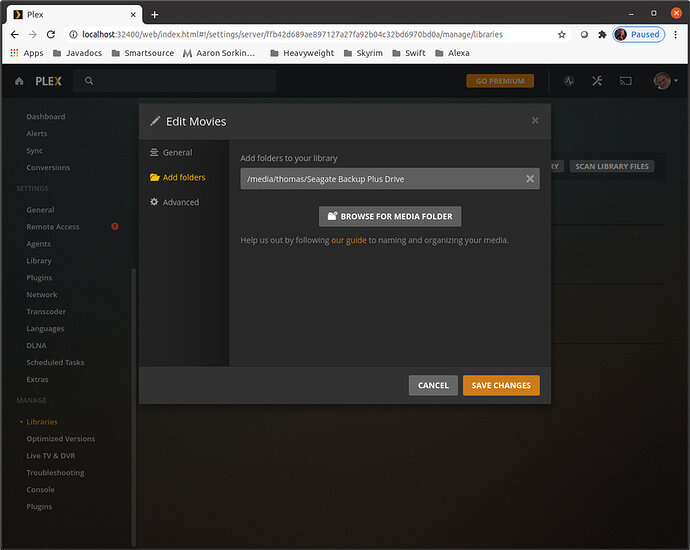
Task: Open Plugins under Manage section
Action: click(39, 506)
